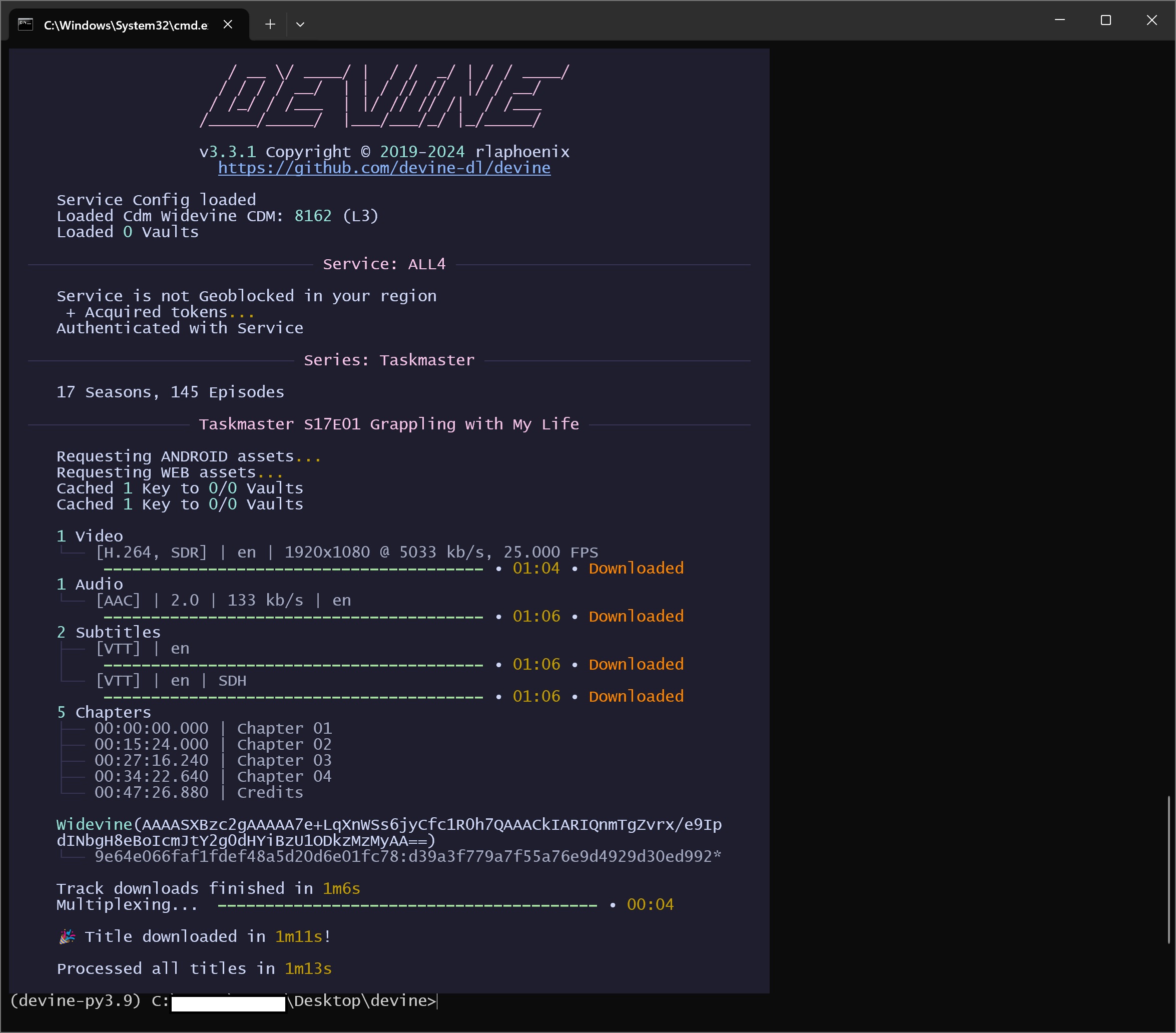The image size is (1176, 1033).
Task: Click the video track download progress bar
Action: tap(293, 569)
